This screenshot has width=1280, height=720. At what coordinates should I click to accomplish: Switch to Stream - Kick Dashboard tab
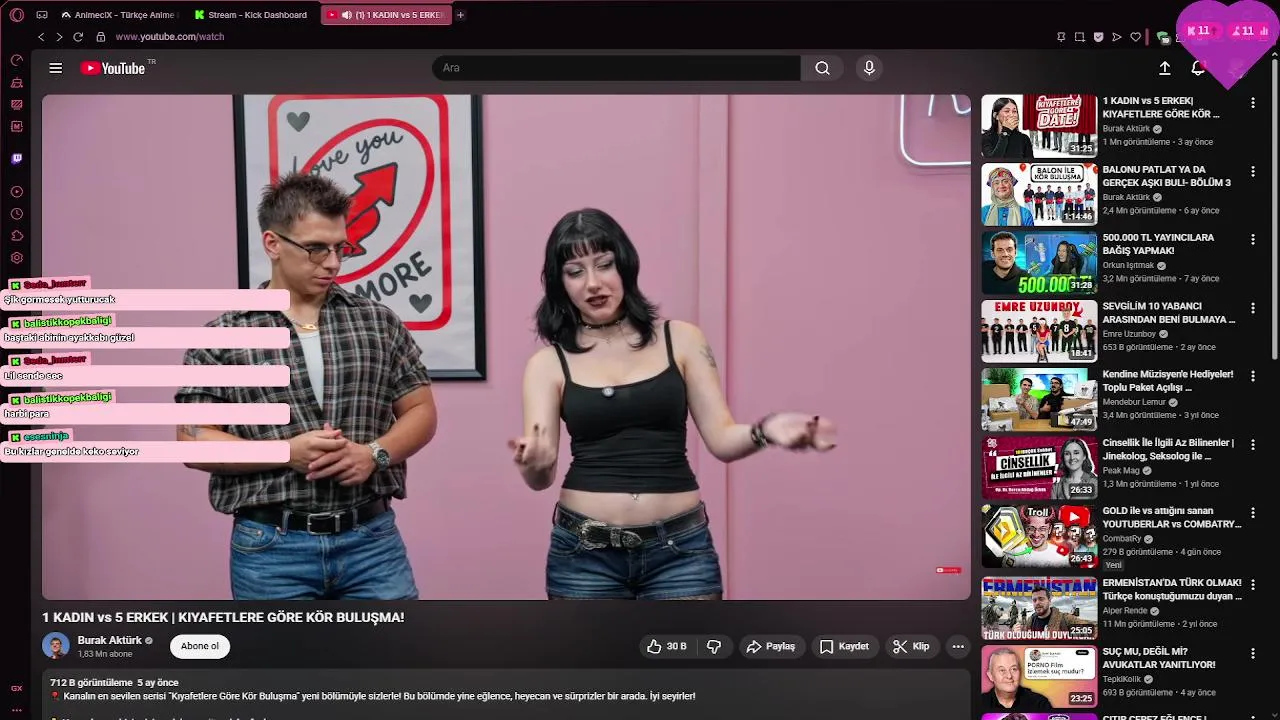click(x=251, y=15)
